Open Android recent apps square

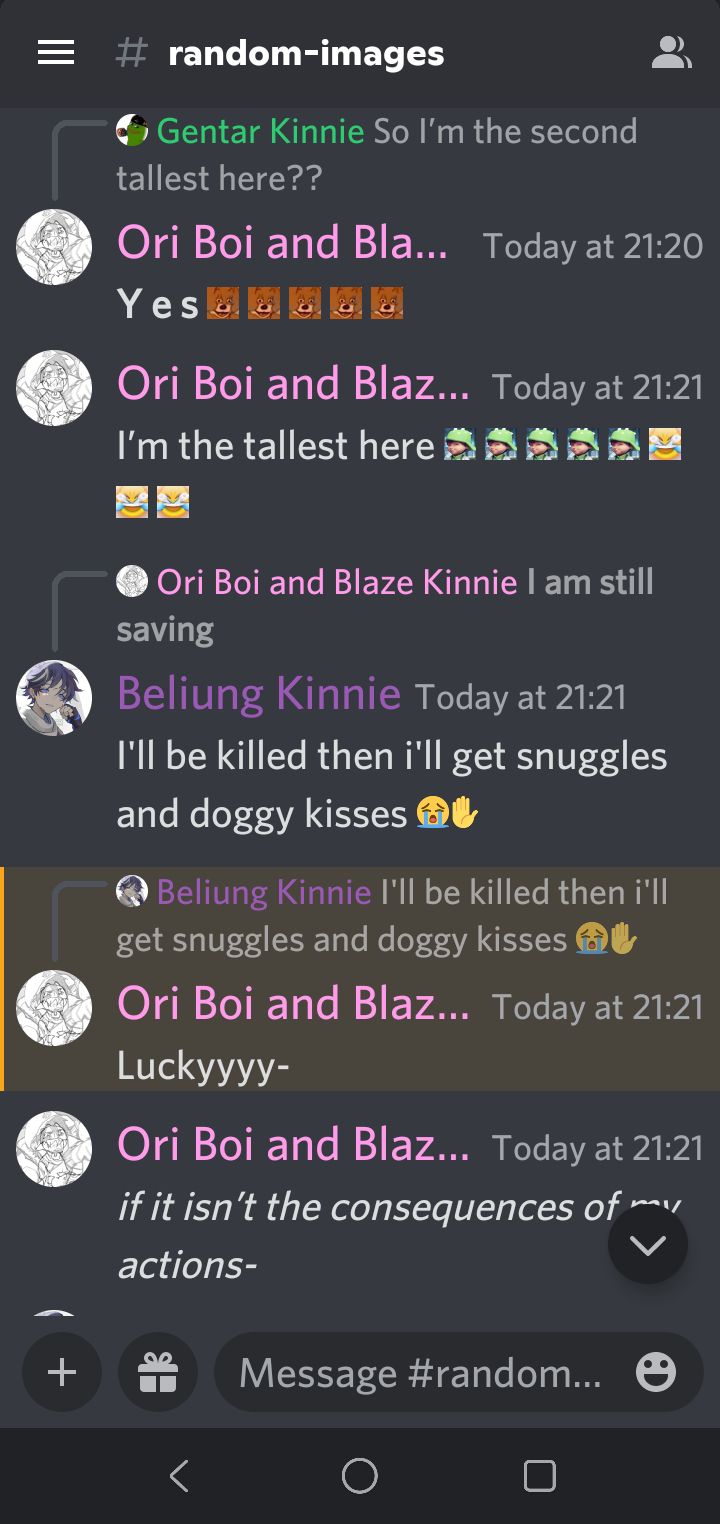click(540, 1475)
